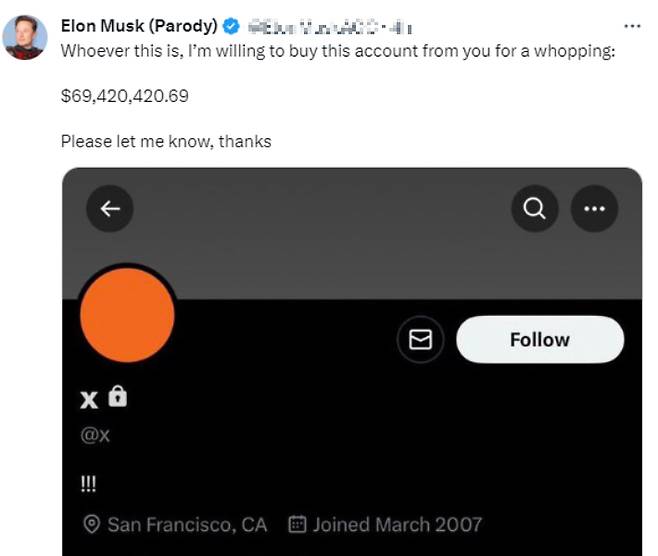This screenshot has width=658, height=556.
Task: Click the orange profile avatar circle
Action: 127,315
